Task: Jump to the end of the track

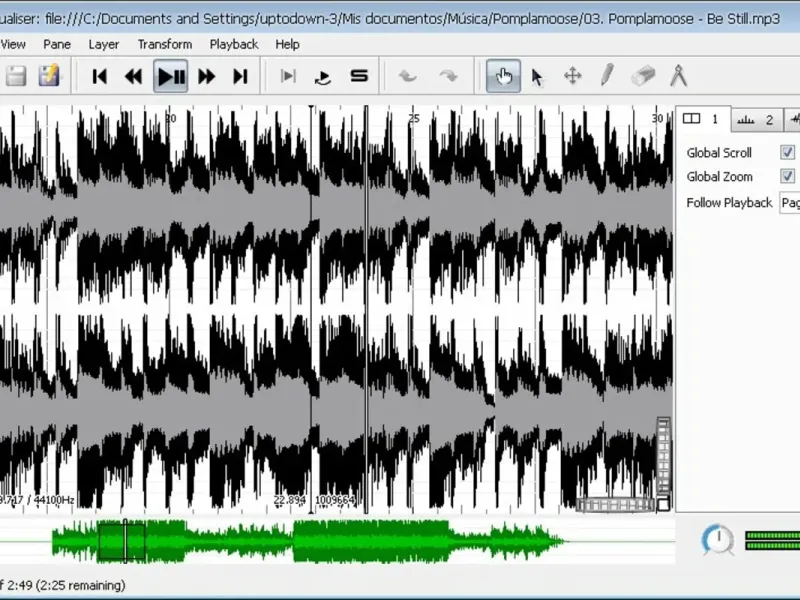Action: (240, 77)
